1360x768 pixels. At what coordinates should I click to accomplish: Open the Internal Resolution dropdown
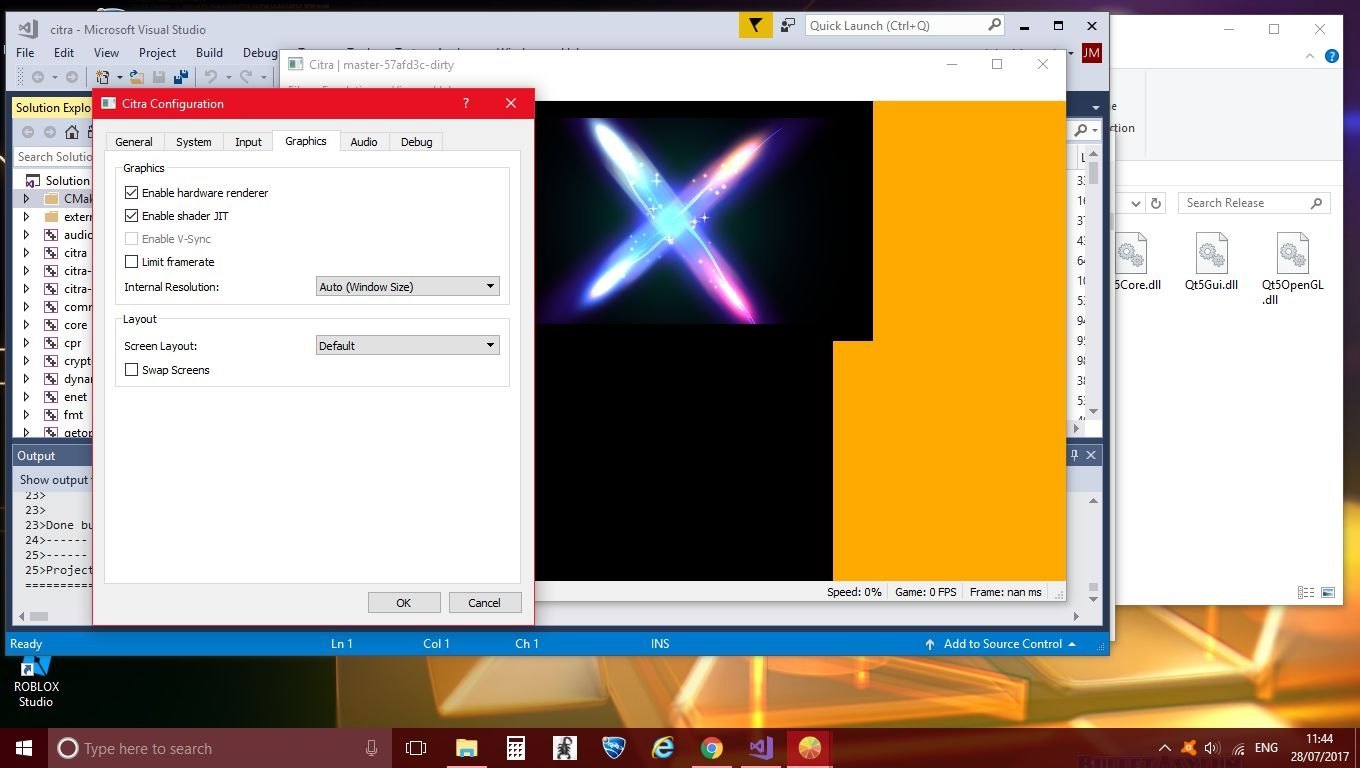(x=407, y=286)
